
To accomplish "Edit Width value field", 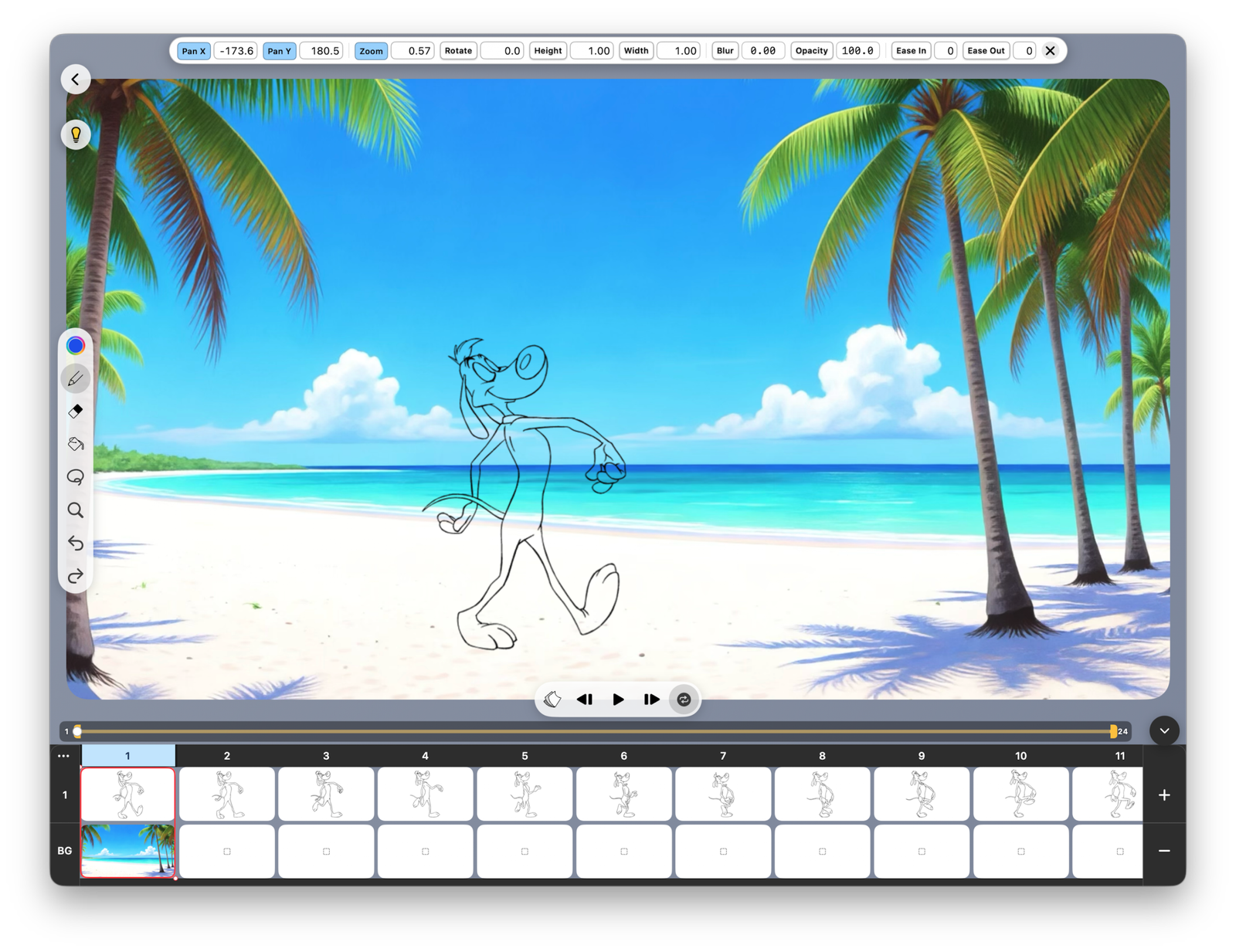I will pyautogui.click(x=678, y=51).
